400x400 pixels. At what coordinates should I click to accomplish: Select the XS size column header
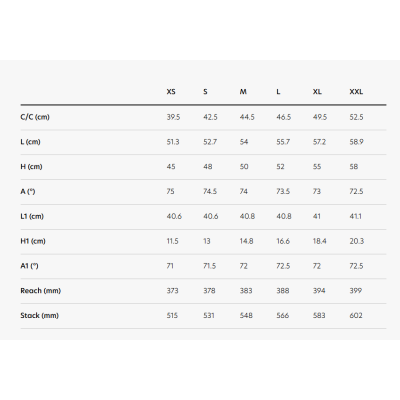171,92
